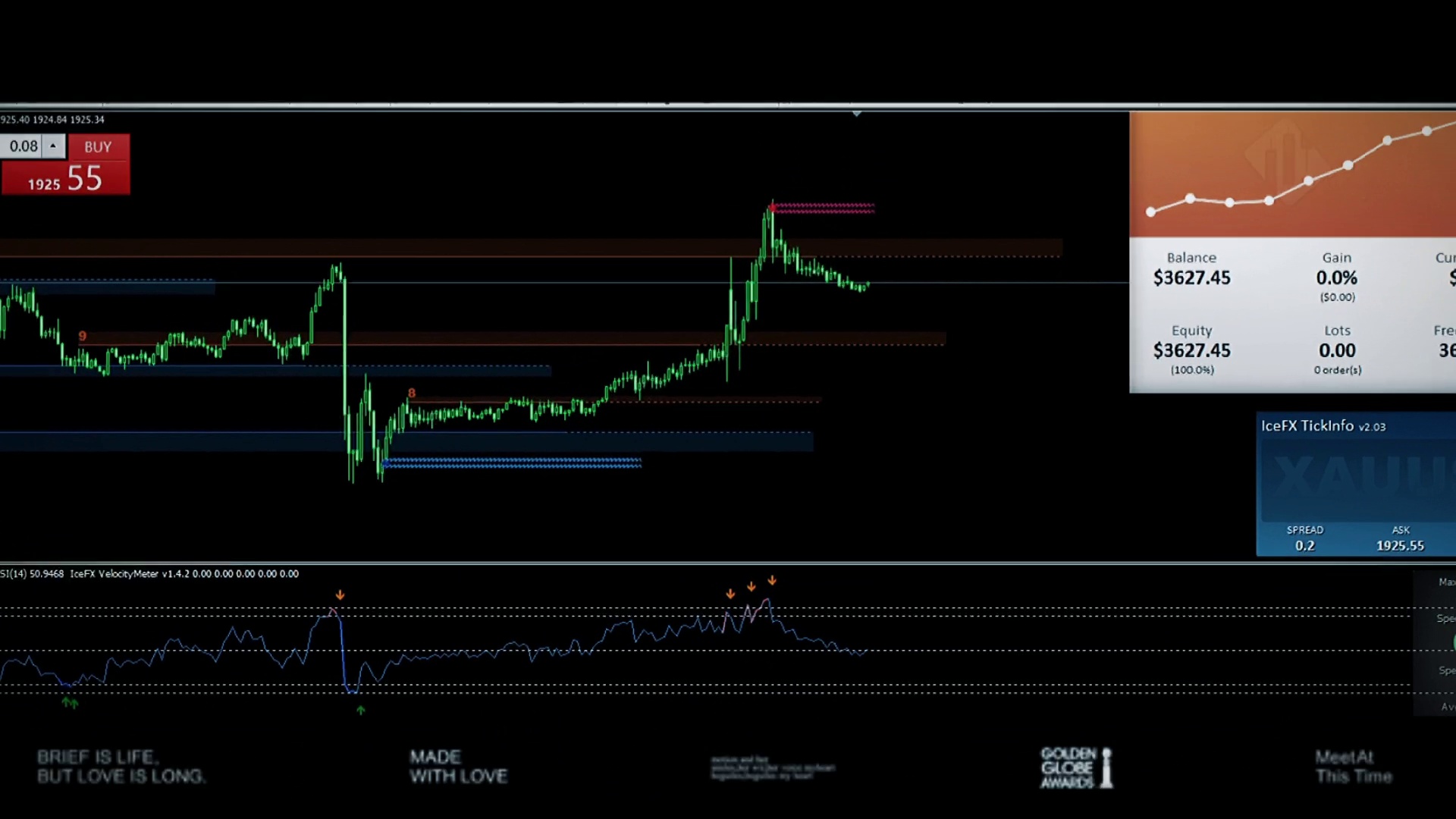Click the chart shift triangle marker at top

[856, 114]
